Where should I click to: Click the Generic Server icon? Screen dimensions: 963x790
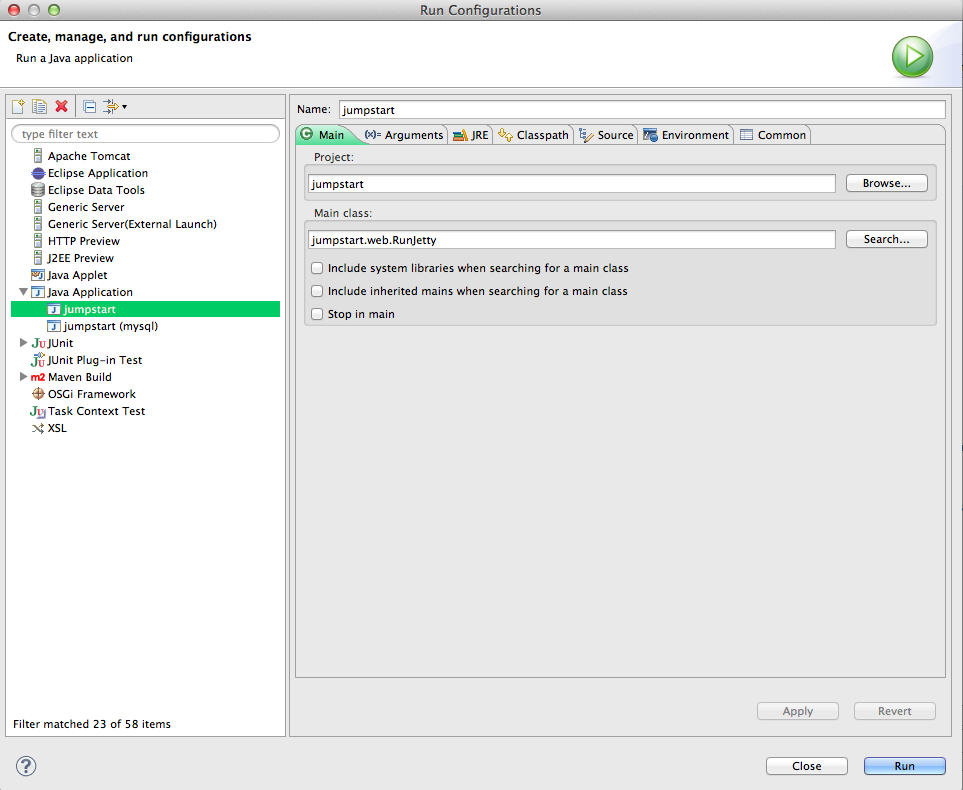coord(38,207)
